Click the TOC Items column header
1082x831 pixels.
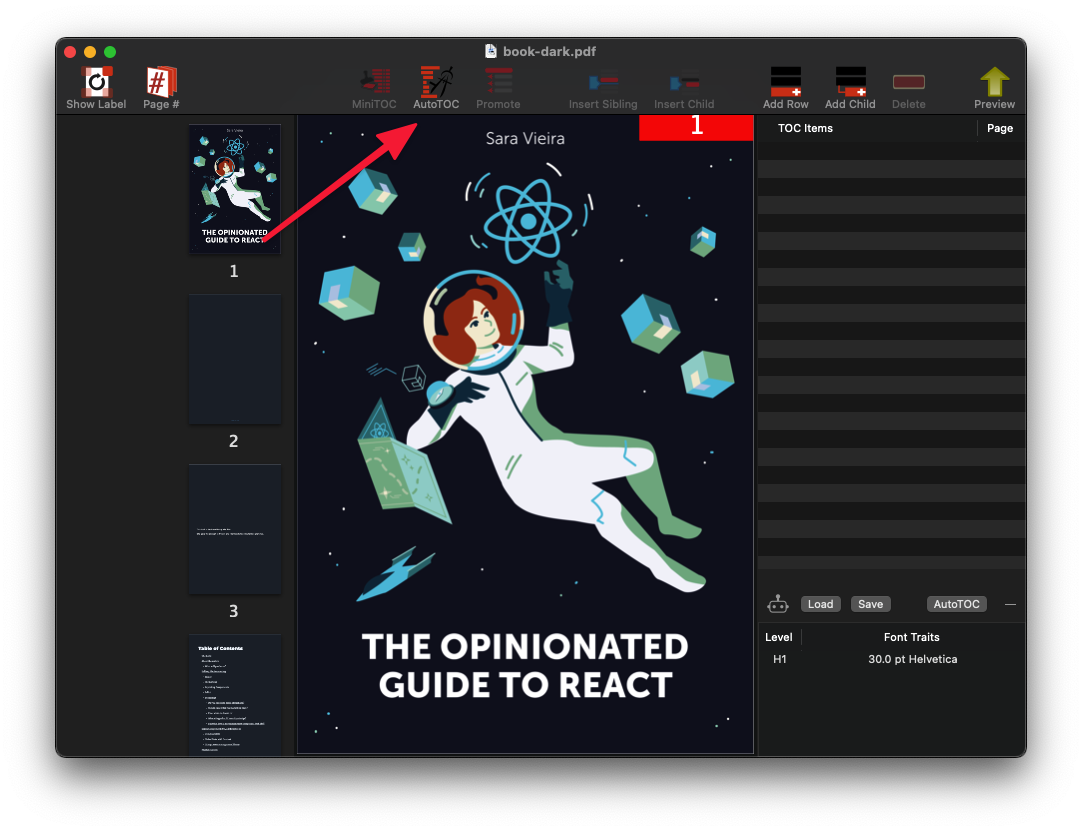pyautogui.click(x=805, y=128)
